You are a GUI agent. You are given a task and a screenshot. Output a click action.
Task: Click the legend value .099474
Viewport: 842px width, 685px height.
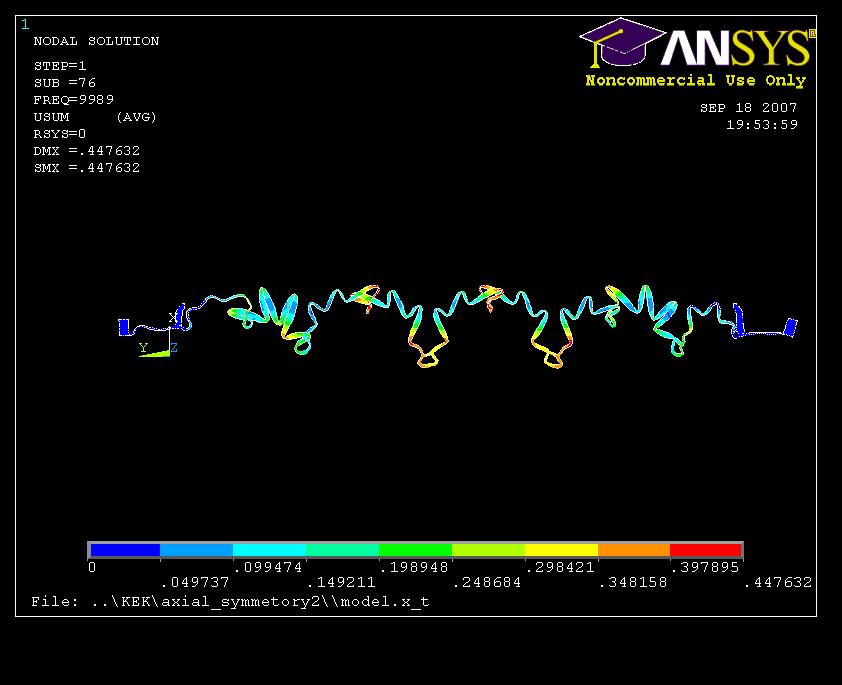pyautogui.click(x=268, y=567)
